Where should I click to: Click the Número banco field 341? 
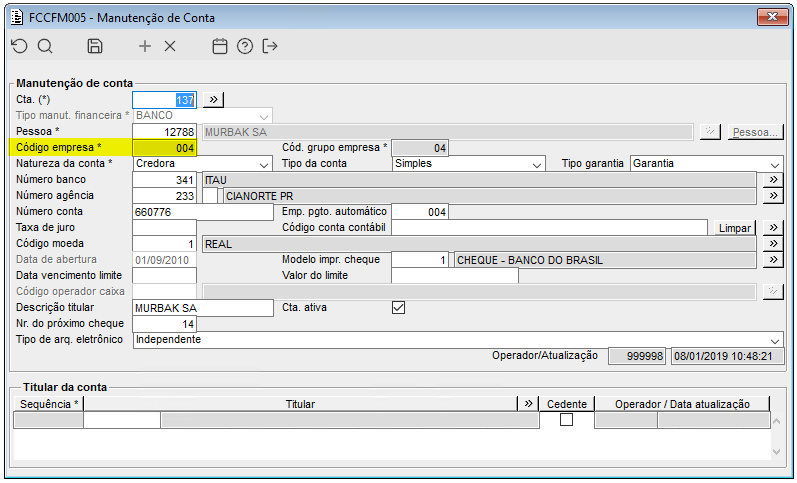click(165, 180)
